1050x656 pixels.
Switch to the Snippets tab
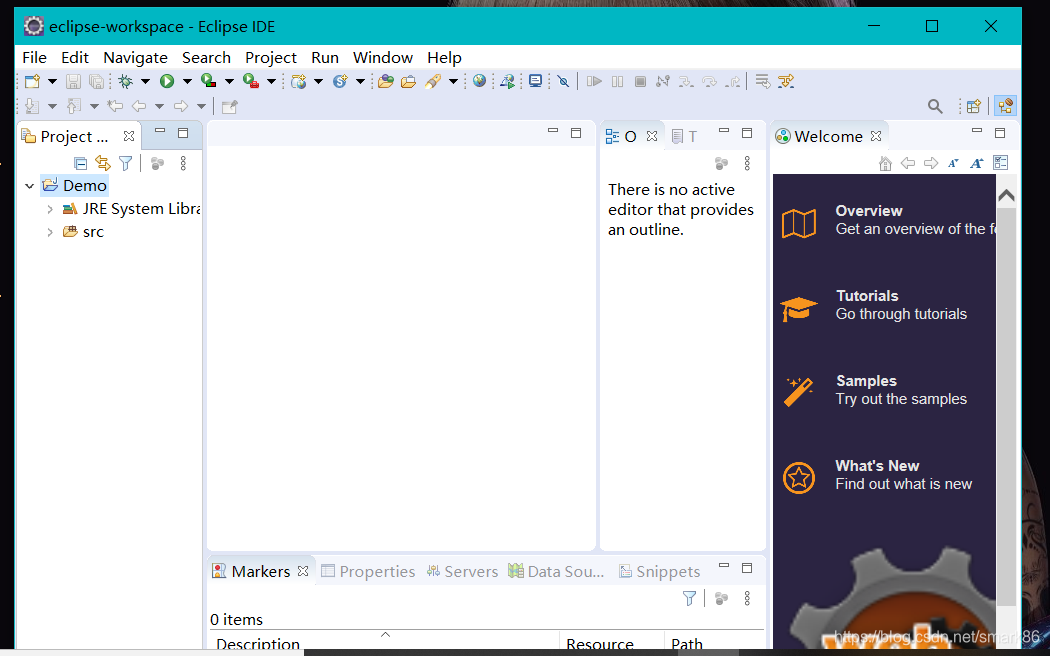tap(660, 572)
